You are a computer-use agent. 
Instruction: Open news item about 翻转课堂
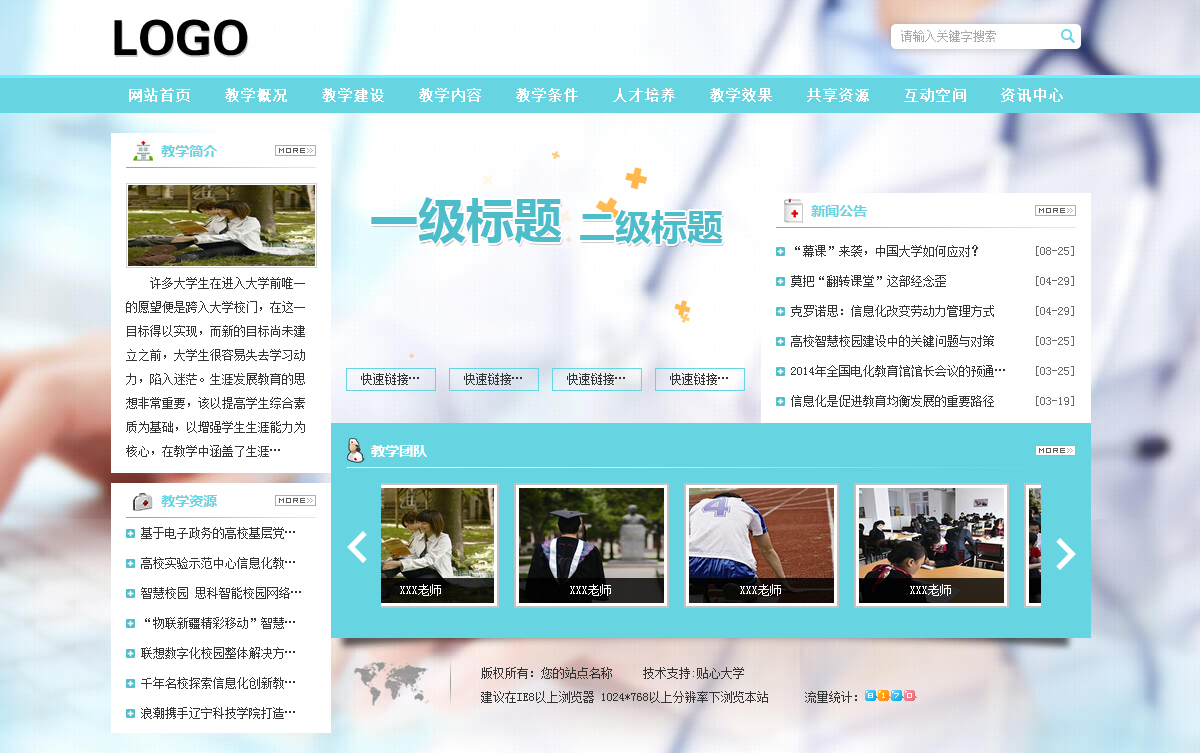pyautogui.click(x=868, y=281)
